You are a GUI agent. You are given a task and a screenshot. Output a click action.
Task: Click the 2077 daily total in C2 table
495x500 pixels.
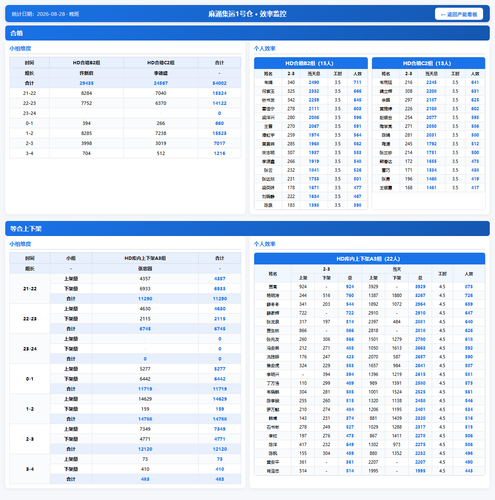tap(431, 117)
